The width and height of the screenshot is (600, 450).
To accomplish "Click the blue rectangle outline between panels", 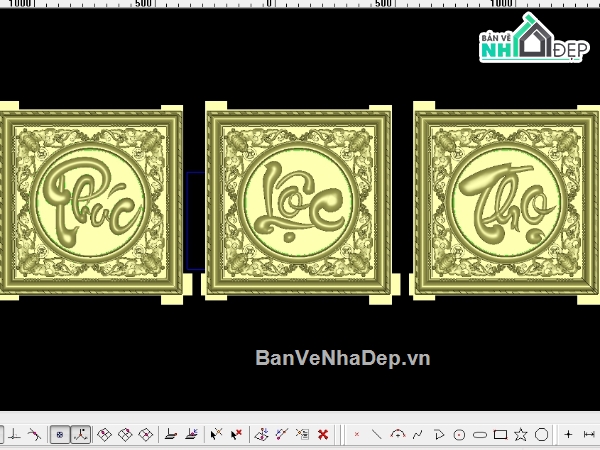I will point(196,221).
